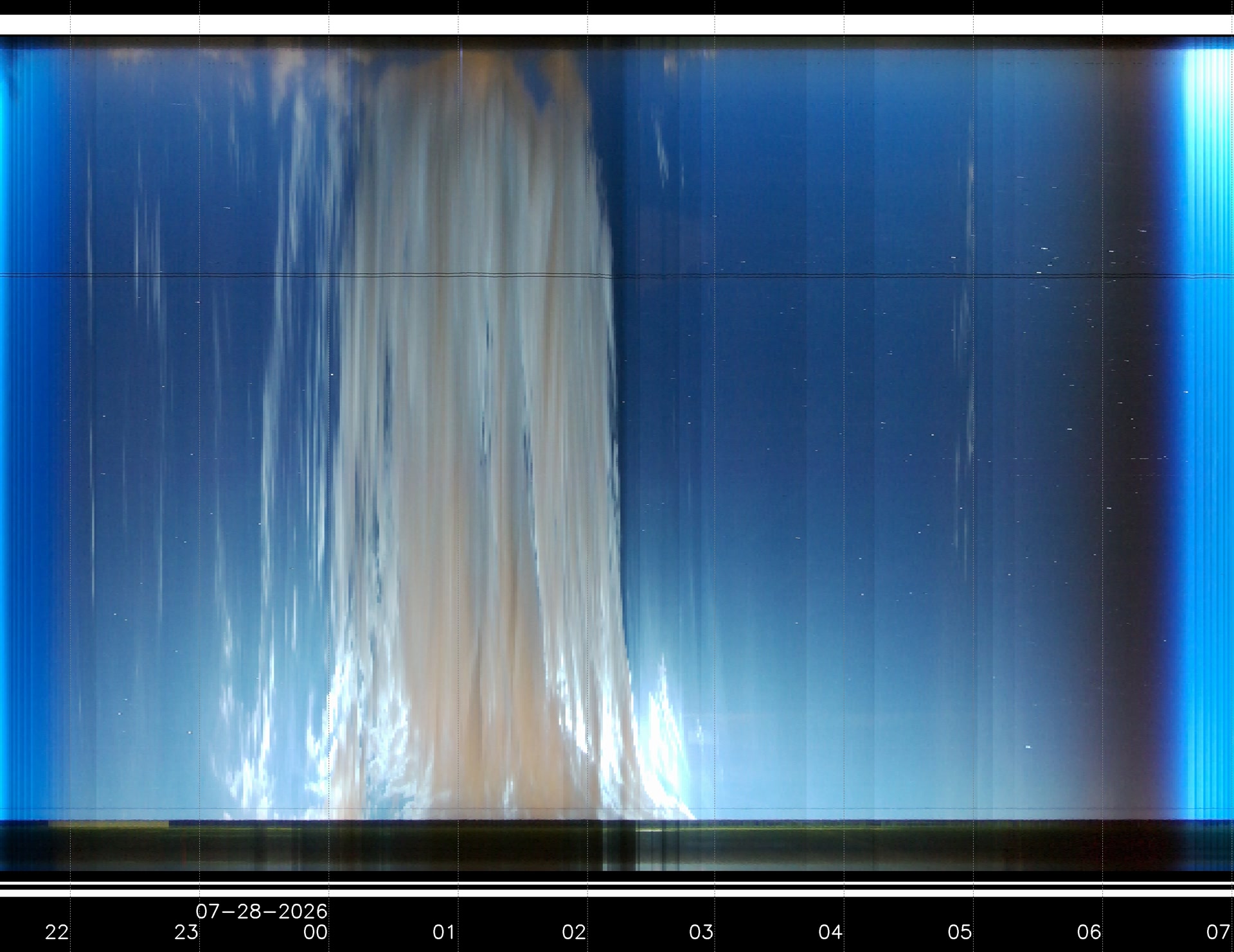Click the 04 hour axis label

[830, 932]
